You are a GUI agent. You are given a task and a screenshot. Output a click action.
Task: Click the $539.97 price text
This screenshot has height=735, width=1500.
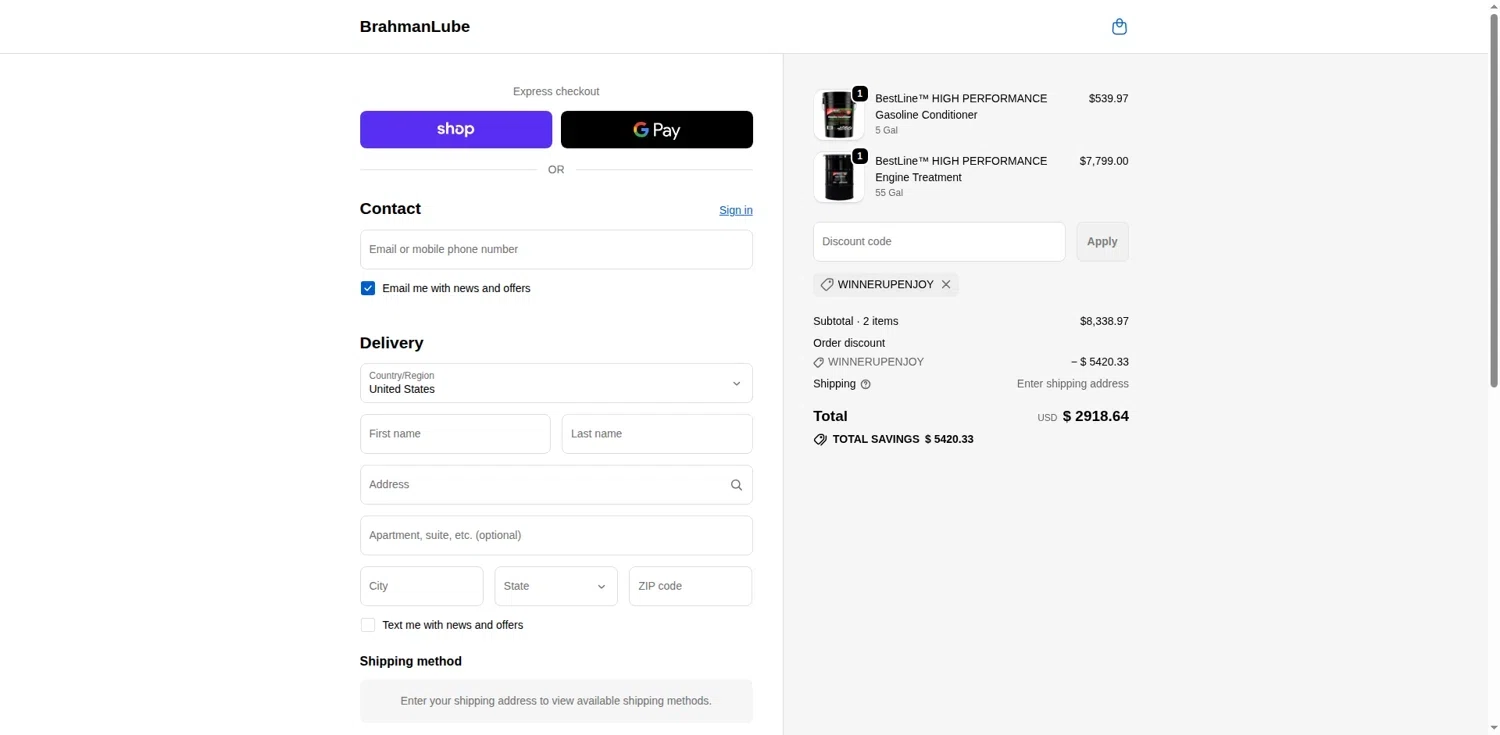click(x=1108, y=99)
